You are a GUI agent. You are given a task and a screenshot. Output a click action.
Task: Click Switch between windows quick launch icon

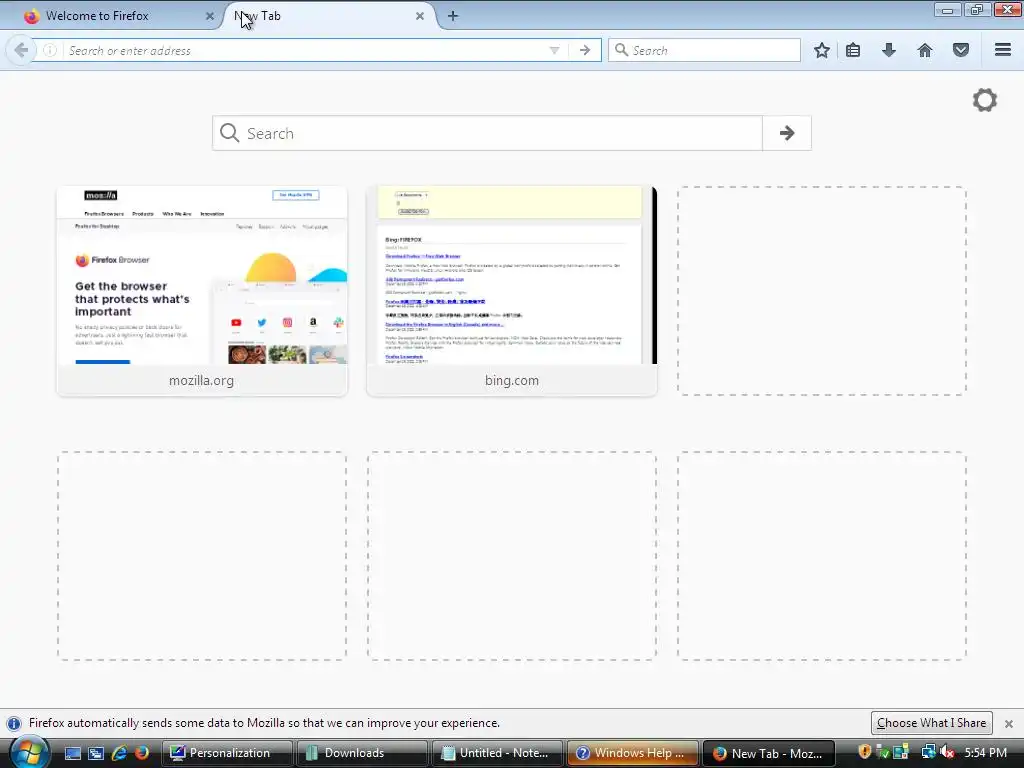tap(96, 754)
